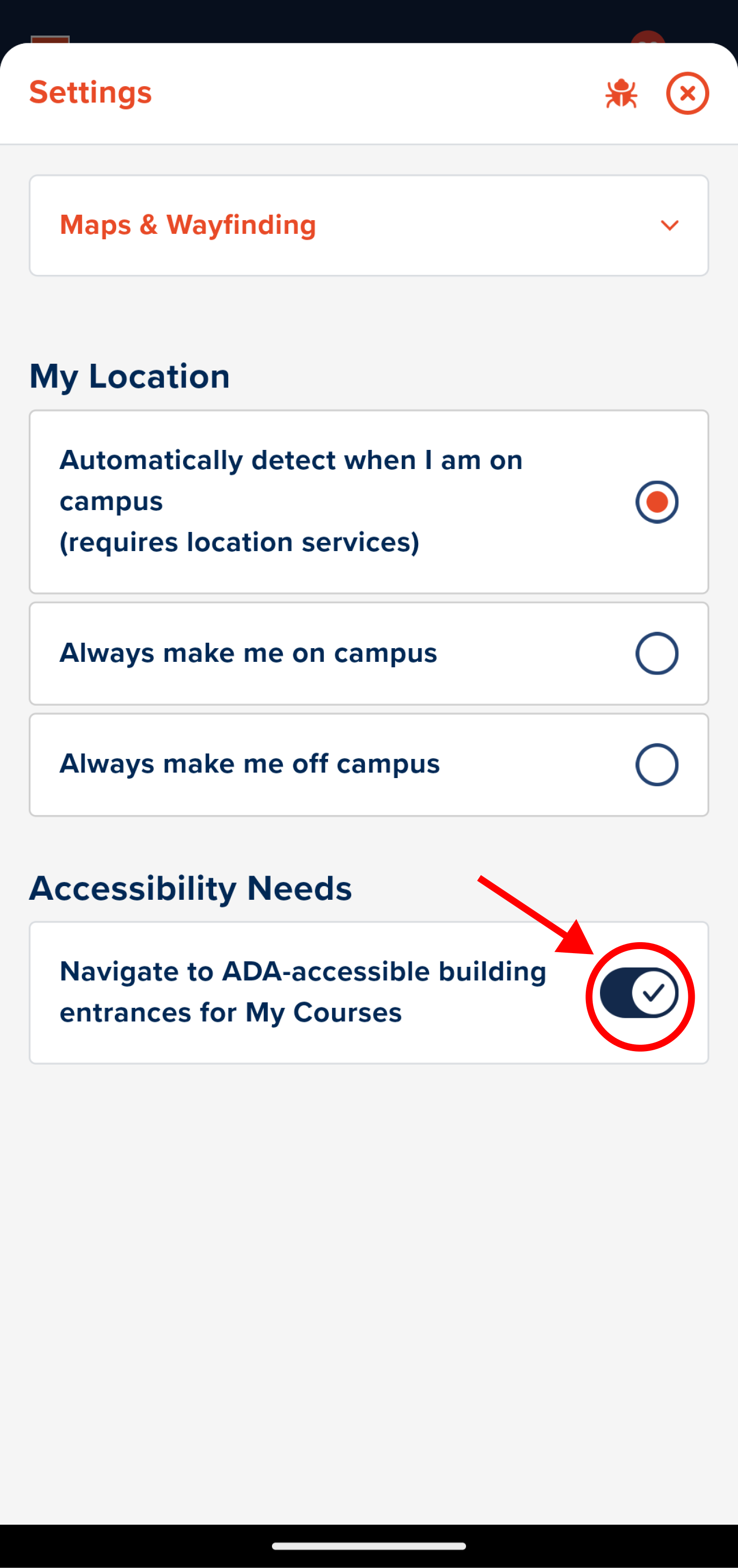Click the checkmark knob on the ADA toggle
The width and height of the screenshot is (738, 1568).
coord(654,993)
